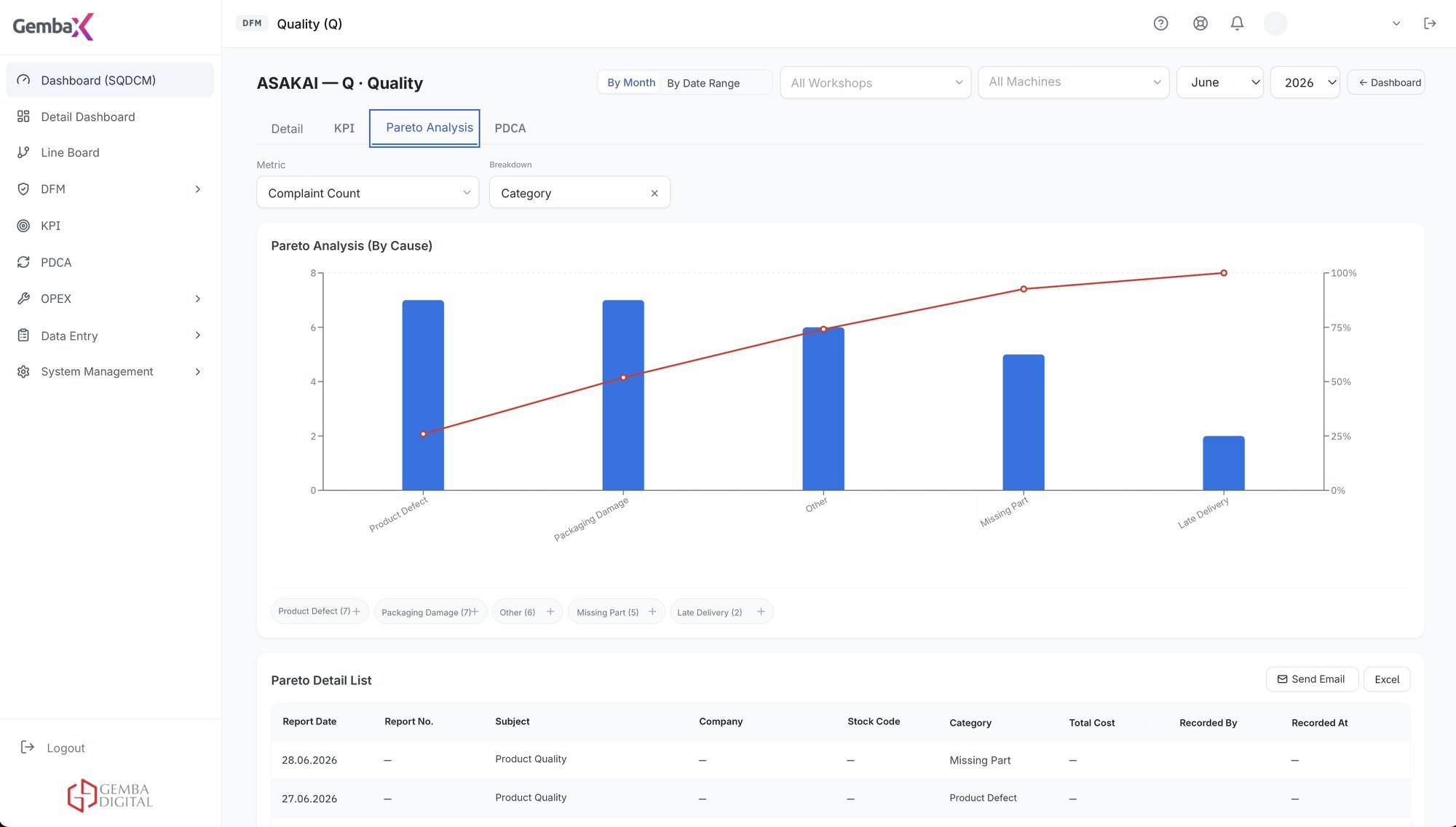Click the Line Board branch icon
This screenshot has height=827, width=1456.
pos(23,152)
